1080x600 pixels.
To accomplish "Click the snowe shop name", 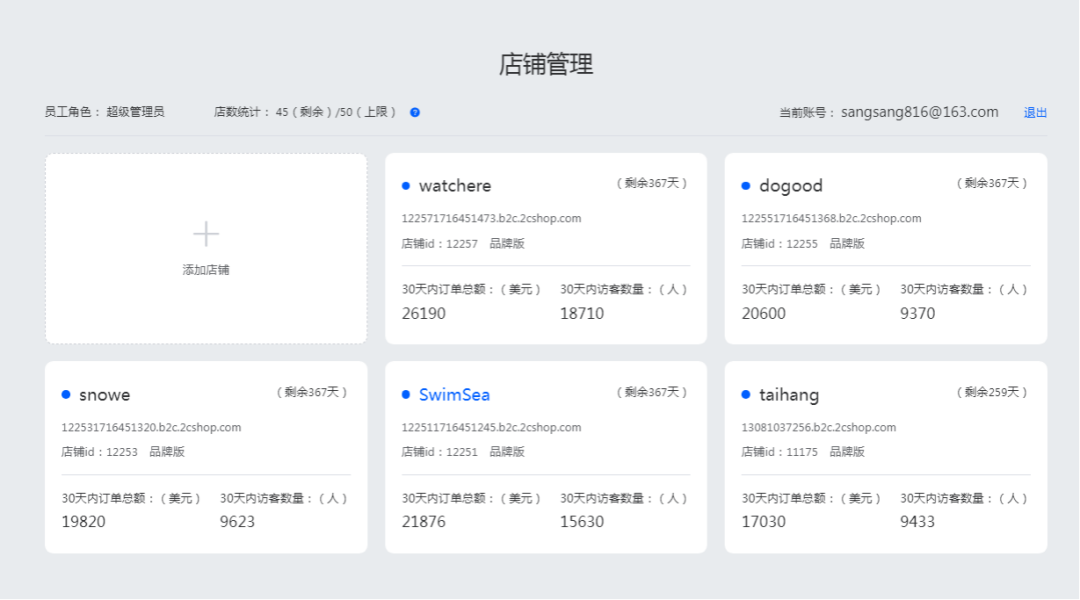I will (x=105, y=394).
